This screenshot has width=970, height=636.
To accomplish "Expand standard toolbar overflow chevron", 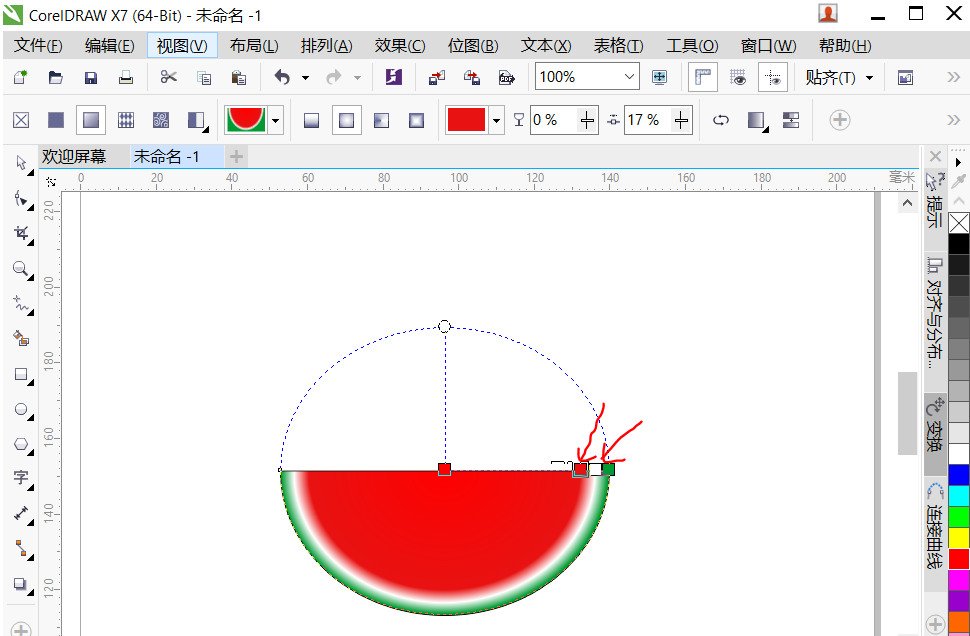I will coord(953,77).
